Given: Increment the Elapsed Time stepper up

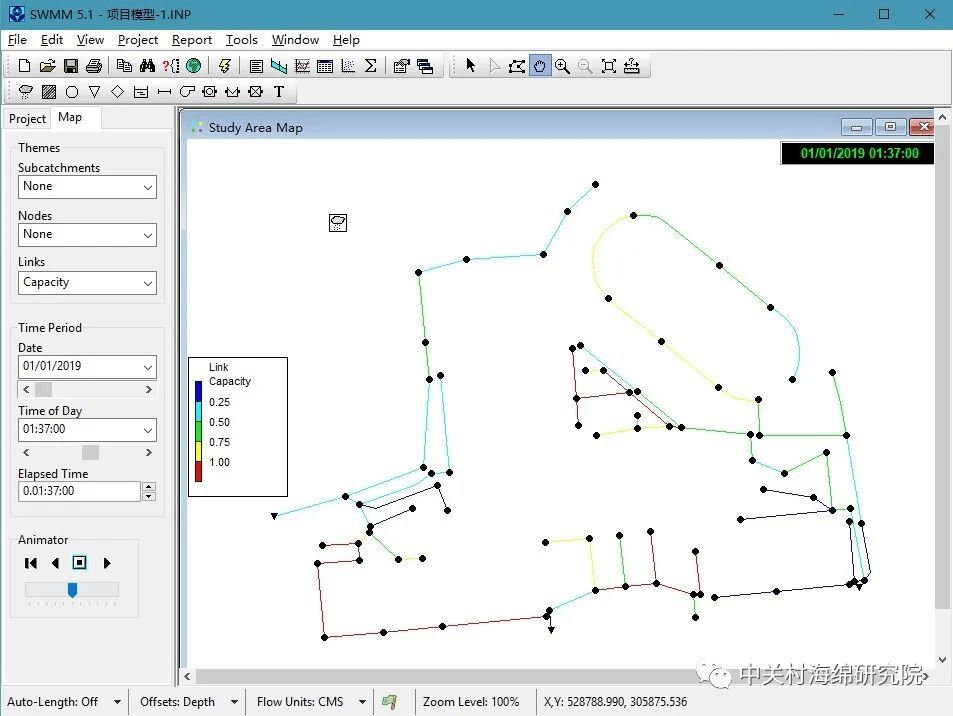Looking at the screenshot, I should point(149,487).
